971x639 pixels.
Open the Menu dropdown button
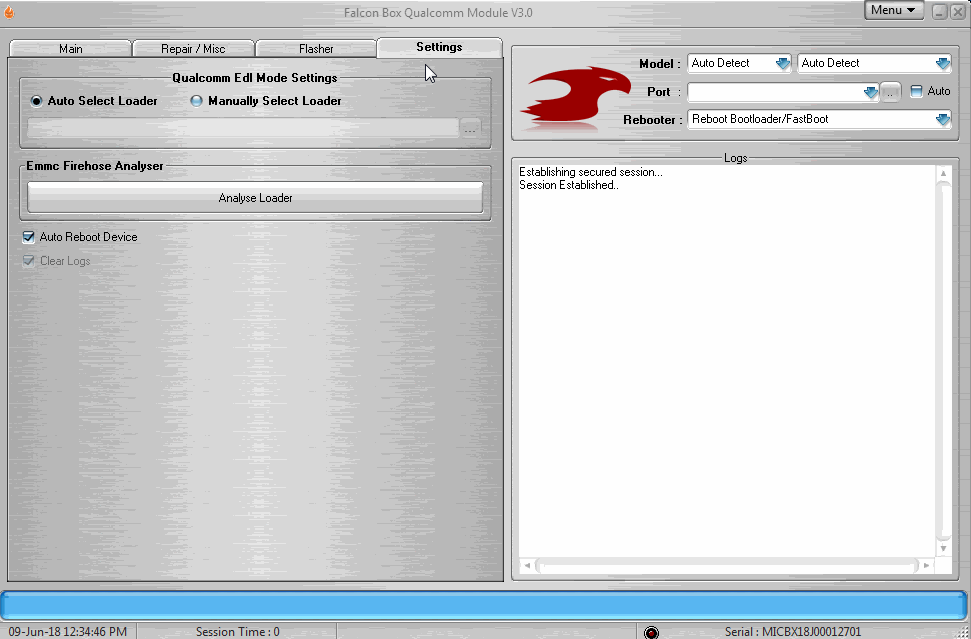click(894, 11)
